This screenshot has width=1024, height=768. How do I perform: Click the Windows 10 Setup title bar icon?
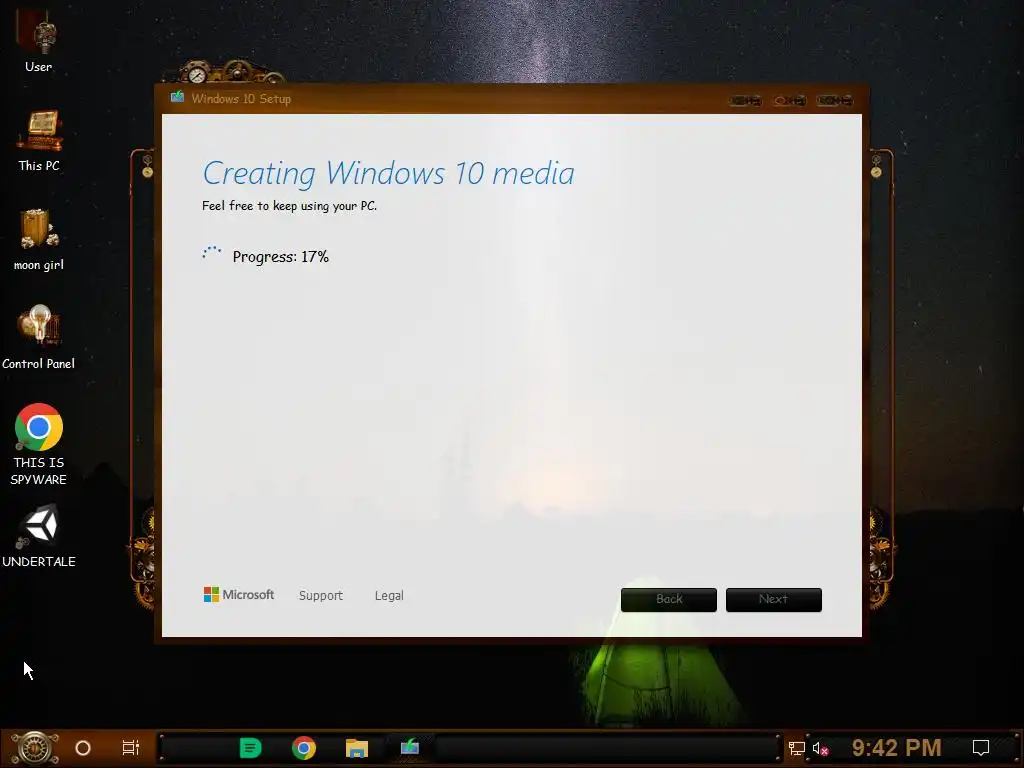point(177,98)
